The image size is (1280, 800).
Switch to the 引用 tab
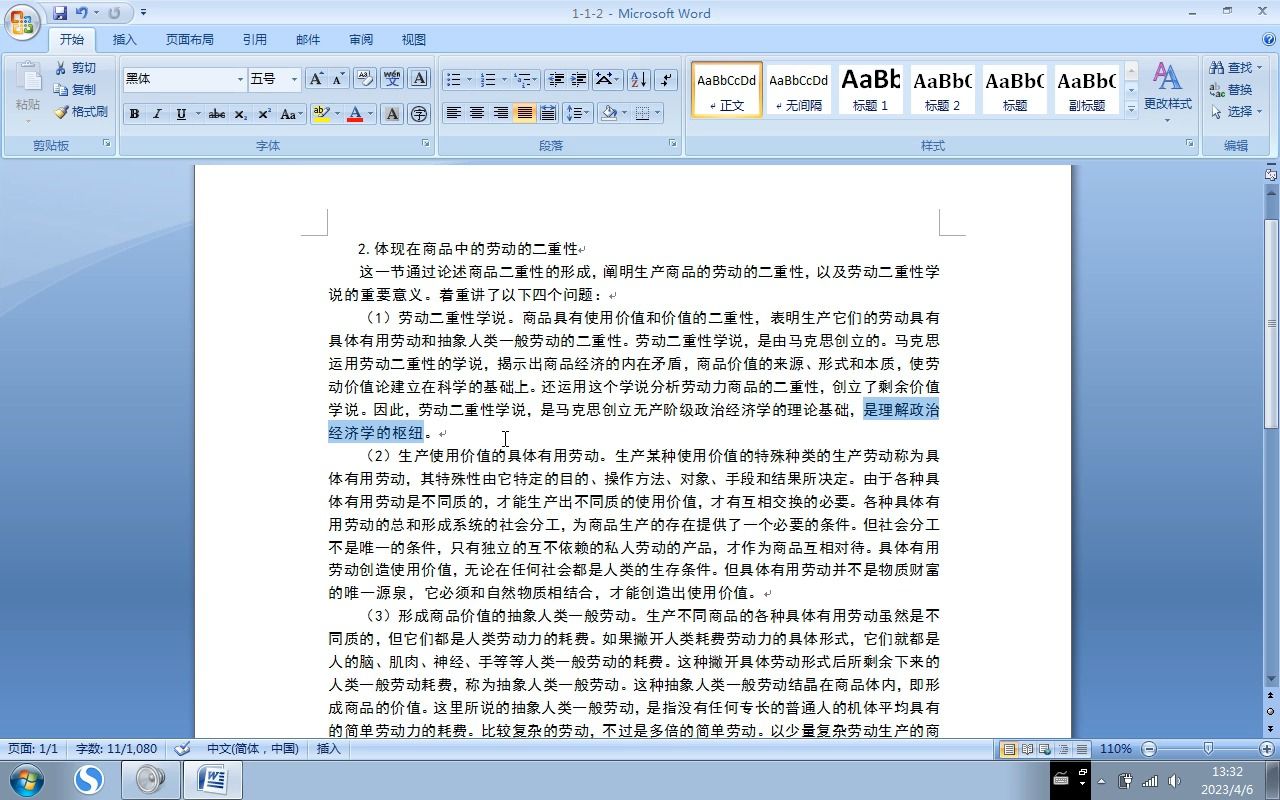pyautogui.click(x=255, y=40)
